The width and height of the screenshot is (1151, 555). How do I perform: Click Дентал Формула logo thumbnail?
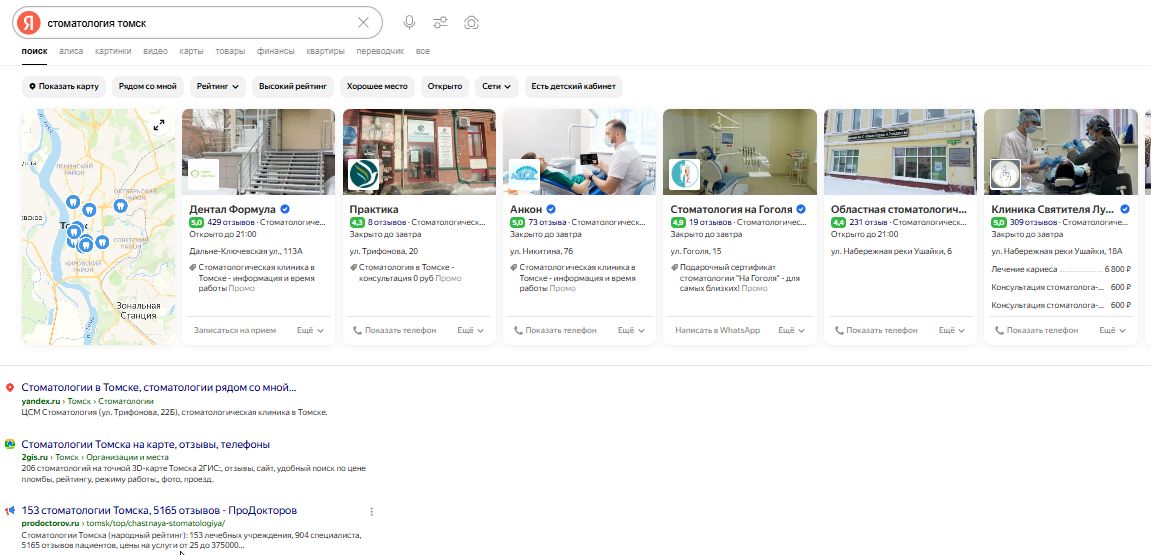tap(203, 175)
